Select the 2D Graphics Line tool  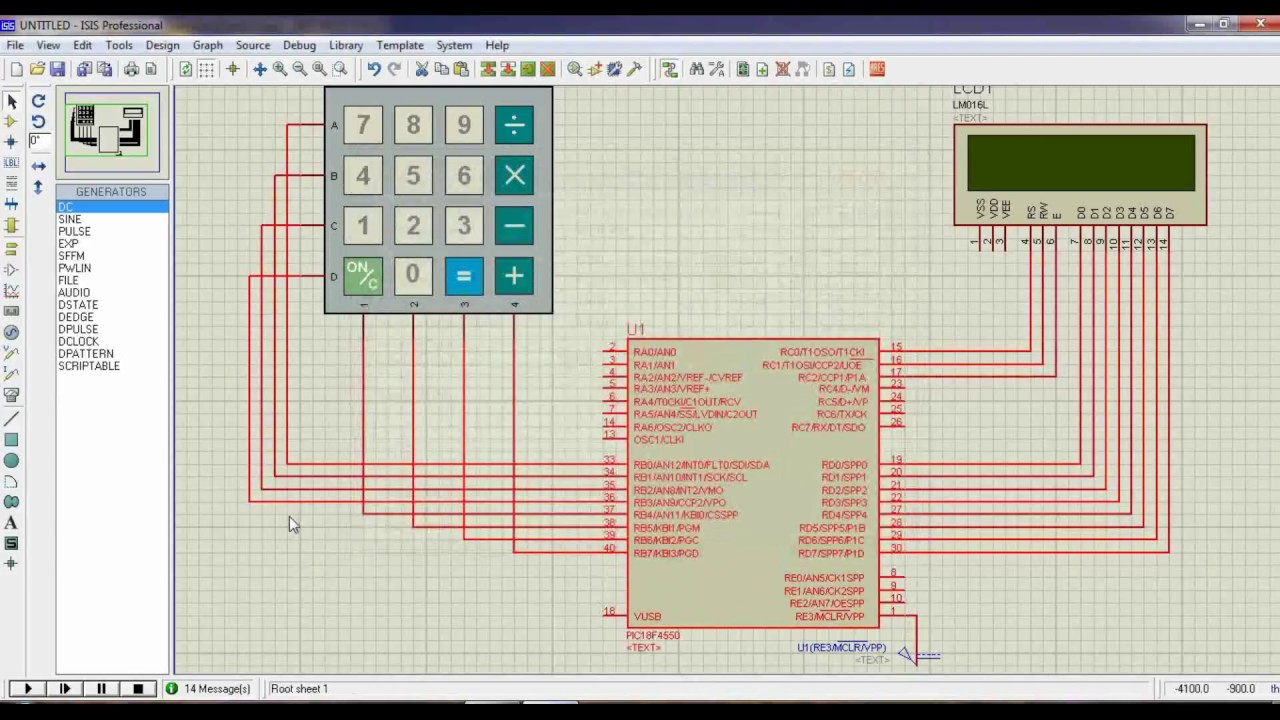(12, 418)
